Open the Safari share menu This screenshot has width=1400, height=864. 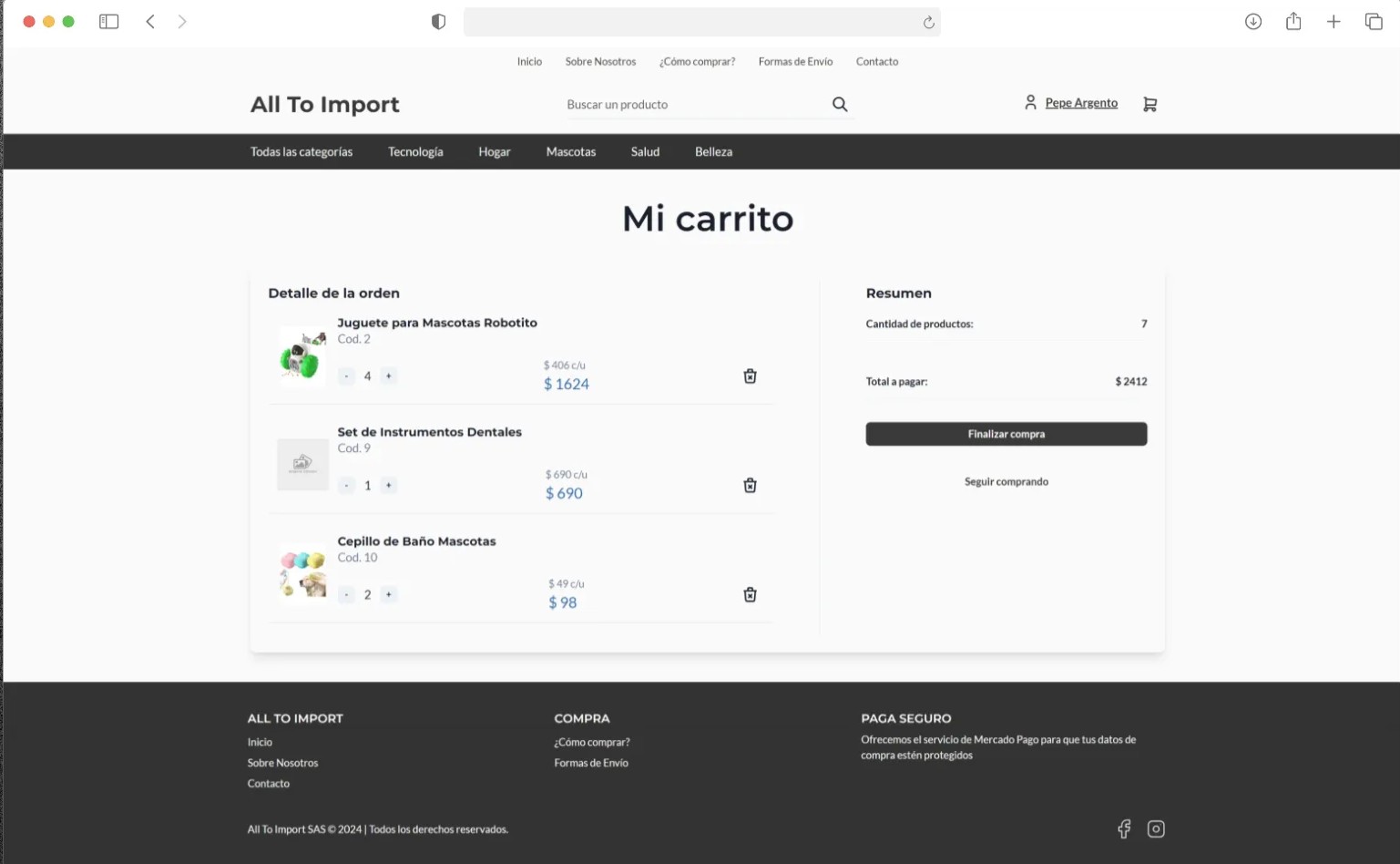click(1293, 21)
